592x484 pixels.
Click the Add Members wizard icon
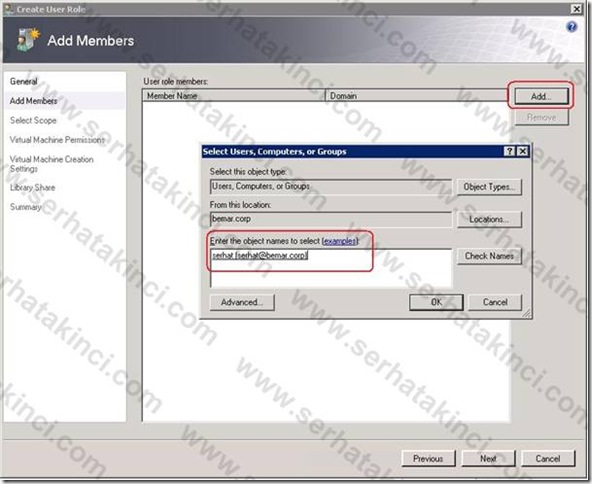point(28,39)
